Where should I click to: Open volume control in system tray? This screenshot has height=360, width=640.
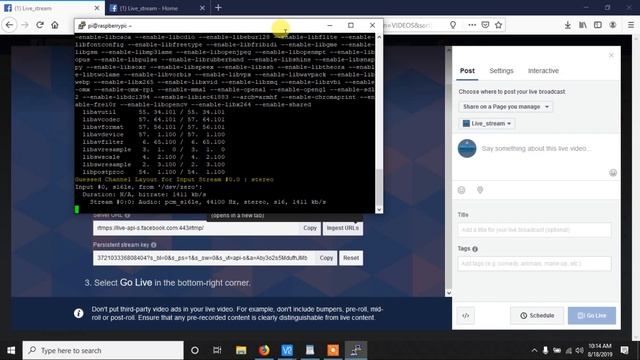coord(579,350)
